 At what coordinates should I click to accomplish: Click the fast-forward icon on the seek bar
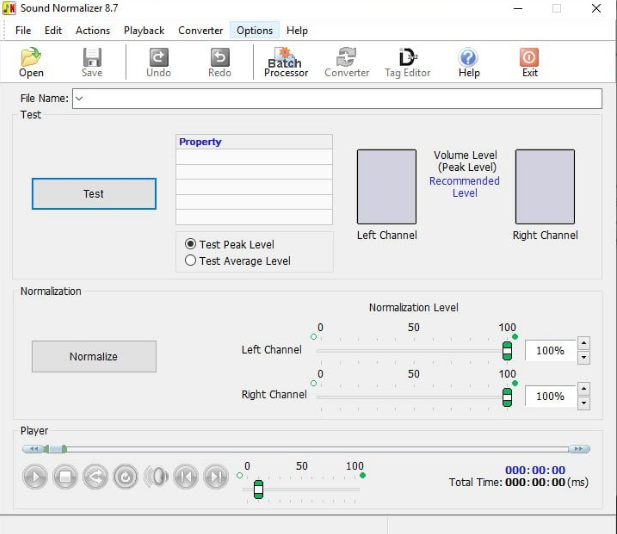tap(578, 449)
